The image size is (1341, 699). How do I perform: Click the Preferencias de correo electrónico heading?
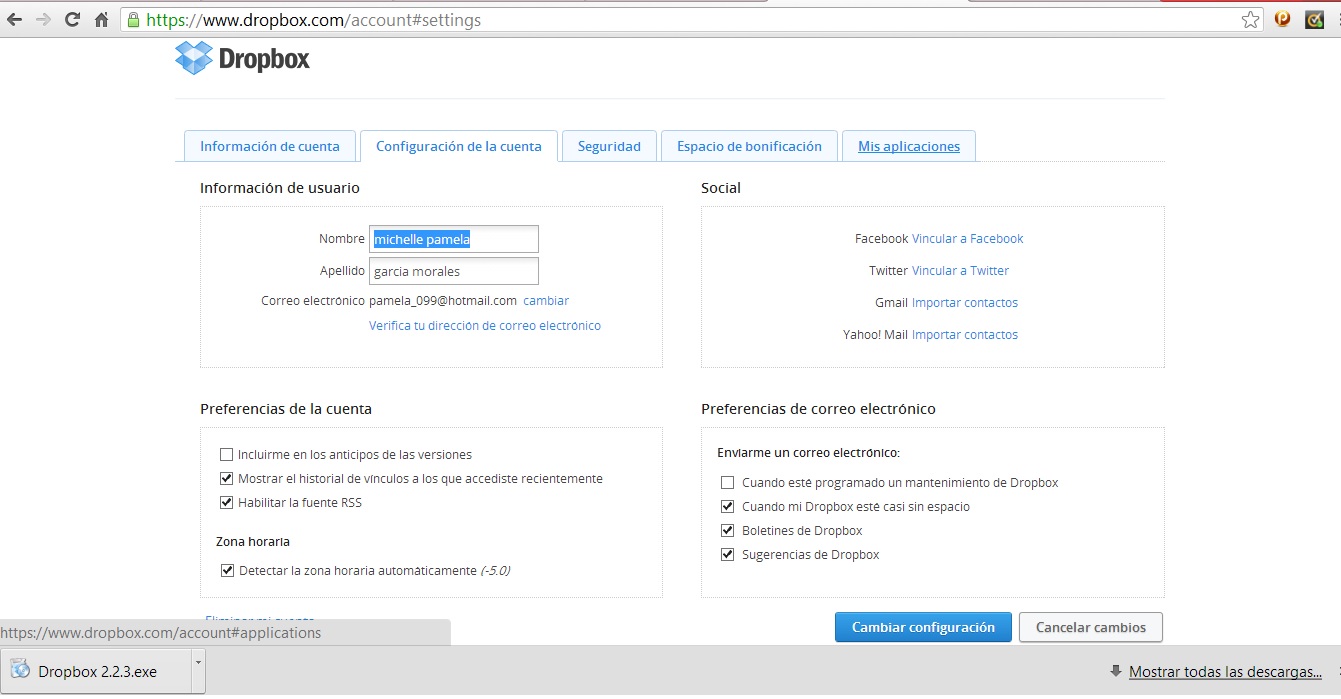(x=818, y=409)
